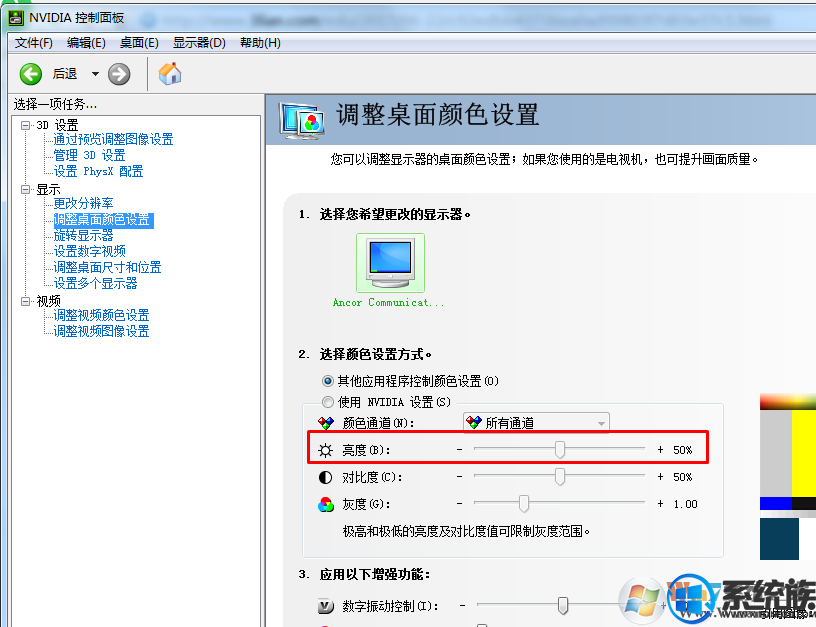Click the contrast half-circle icon
The width and height of the screenshot is (816, 627).
(x=325, y=477)
